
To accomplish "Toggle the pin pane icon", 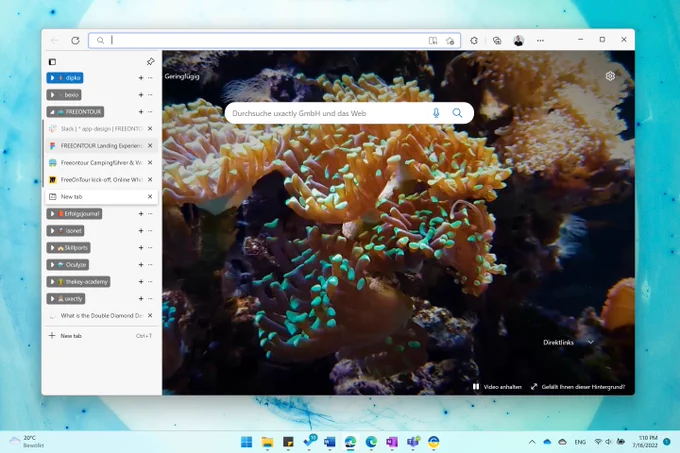I will pyautogui.click(x=150, y=62).
